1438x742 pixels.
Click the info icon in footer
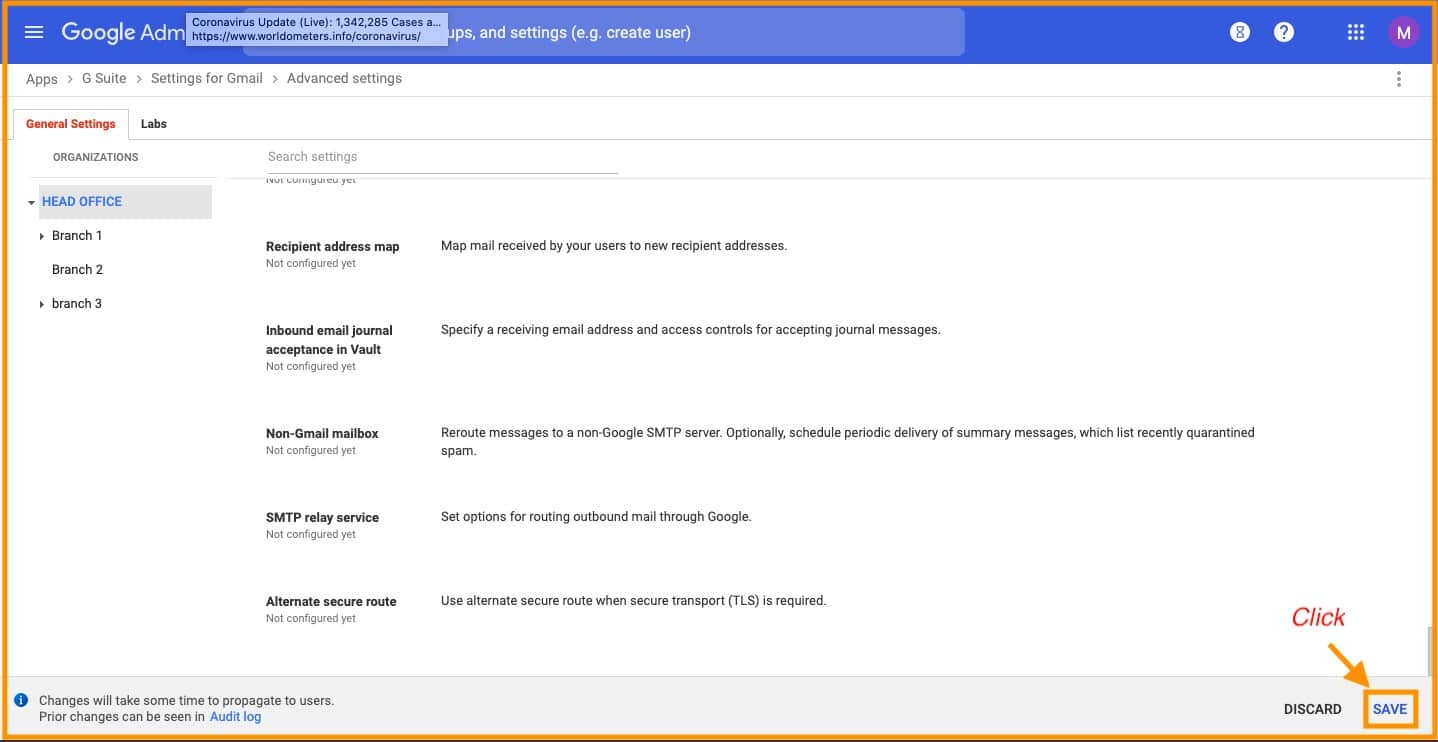(x=21, y=700)
